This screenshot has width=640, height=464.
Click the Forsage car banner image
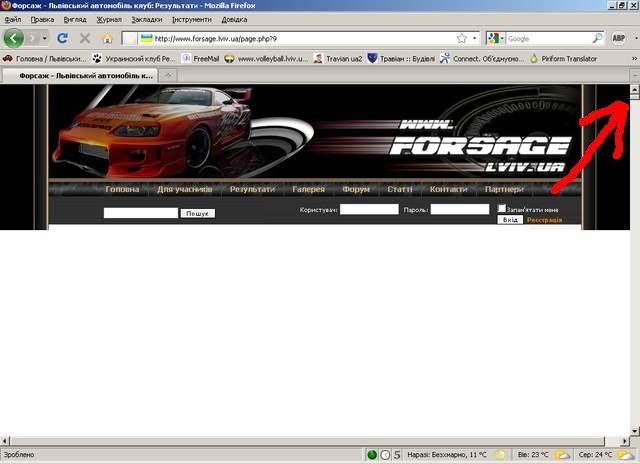coord(315,131)
